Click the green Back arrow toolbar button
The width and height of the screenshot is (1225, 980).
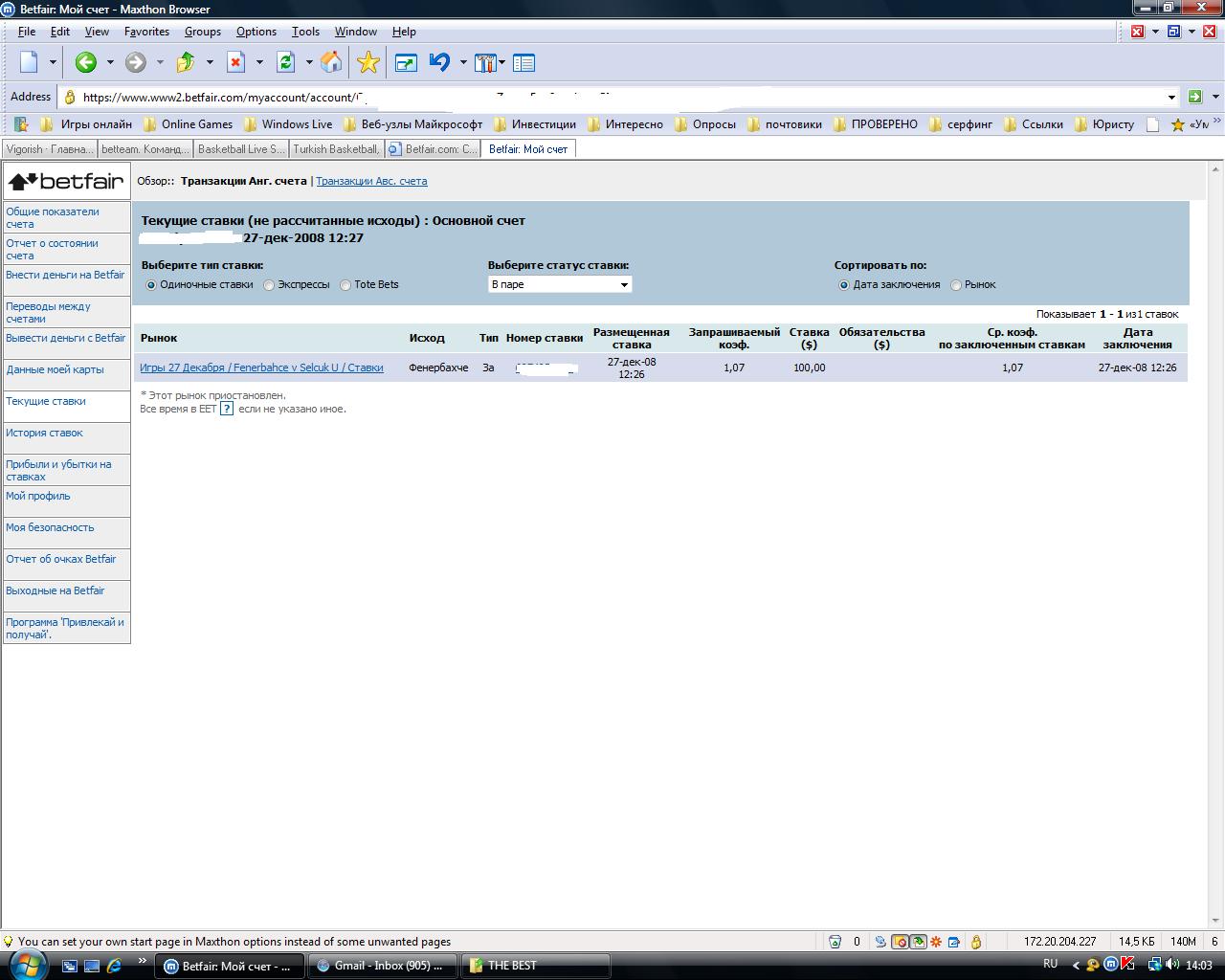(86, 63)
